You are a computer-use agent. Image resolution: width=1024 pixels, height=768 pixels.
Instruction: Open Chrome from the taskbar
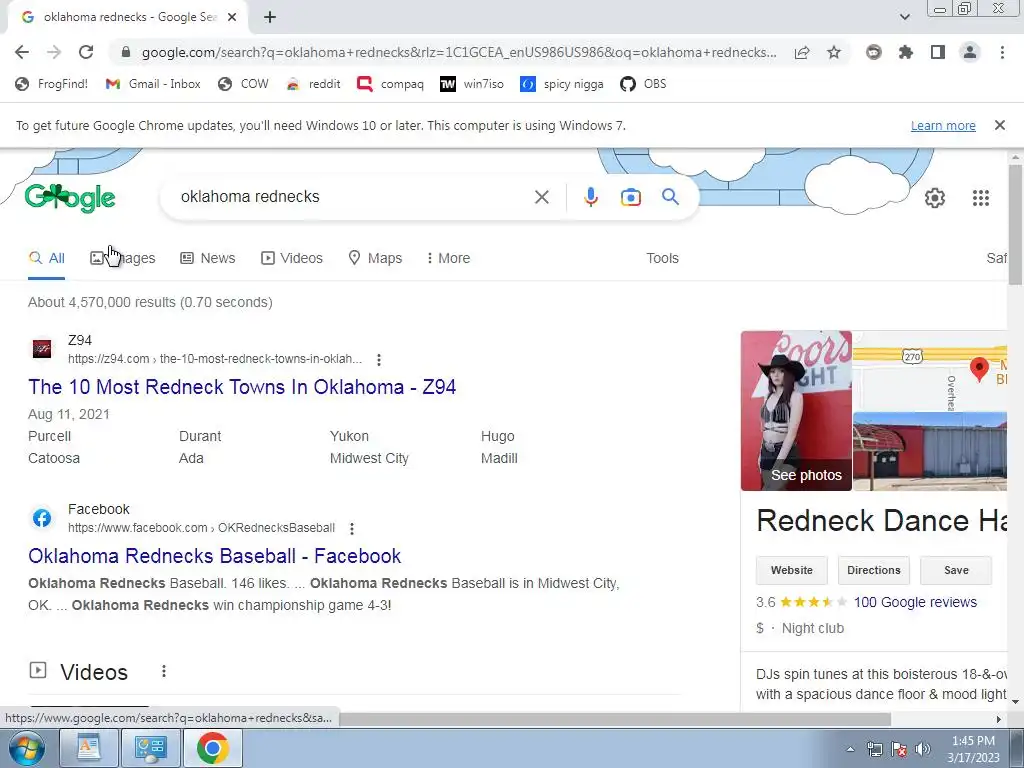click(x=213, y=748)
